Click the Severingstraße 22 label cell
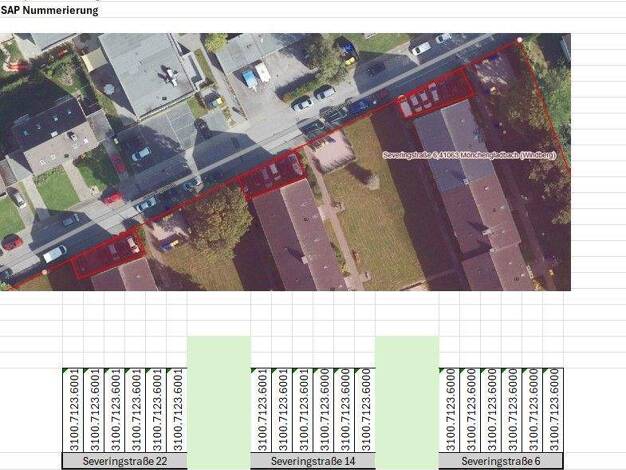This screenshot has height=470, width=626. click(x=125, y=461)
